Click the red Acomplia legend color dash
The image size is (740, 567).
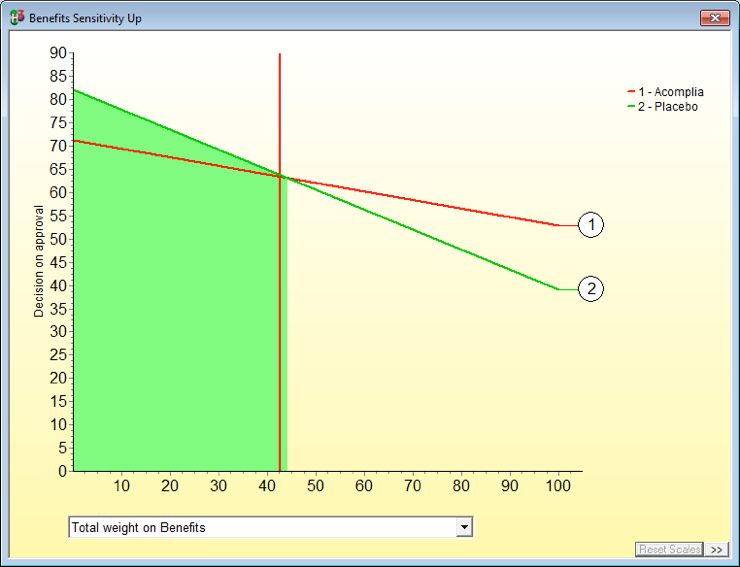631,92
